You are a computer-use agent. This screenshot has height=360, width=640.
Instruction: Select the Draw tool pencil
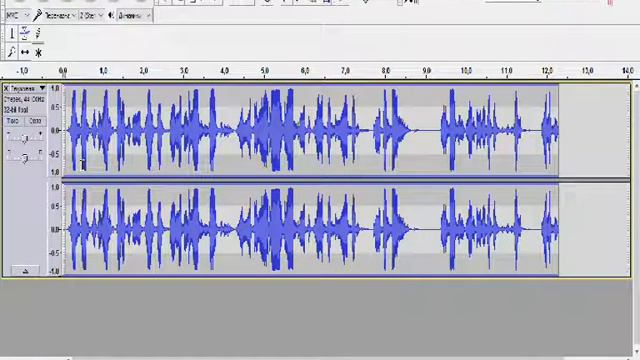point(38,33)
